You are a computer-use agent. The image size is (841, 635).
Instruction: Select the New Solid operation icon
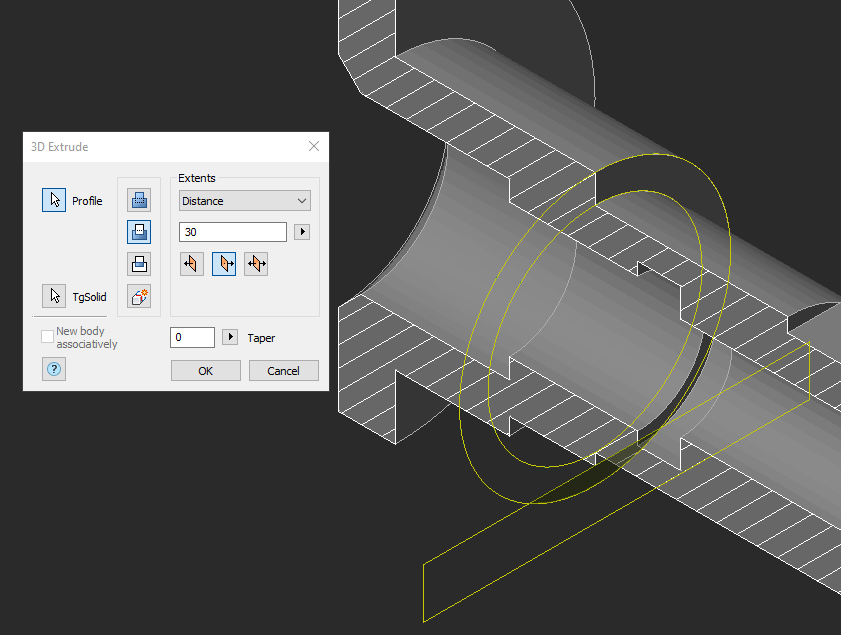tap(139, 296)
